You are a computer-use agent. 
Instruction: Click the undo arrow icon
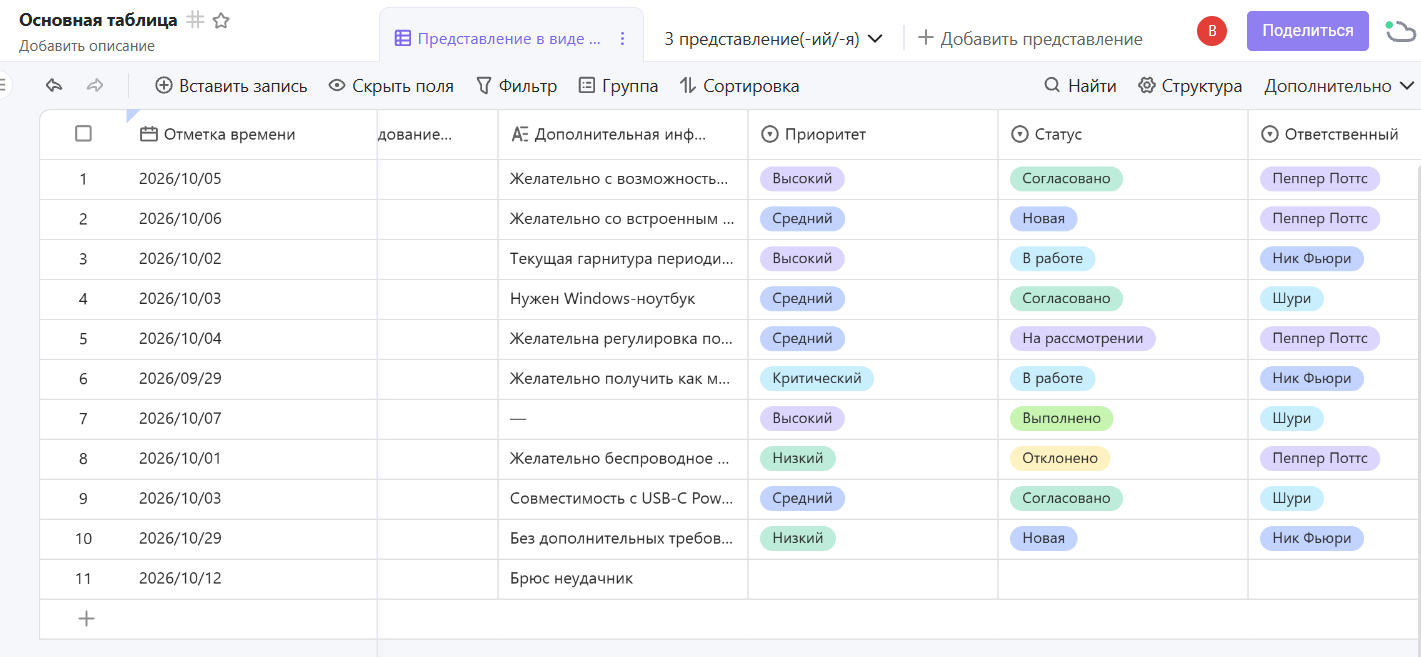coord(54,86)
